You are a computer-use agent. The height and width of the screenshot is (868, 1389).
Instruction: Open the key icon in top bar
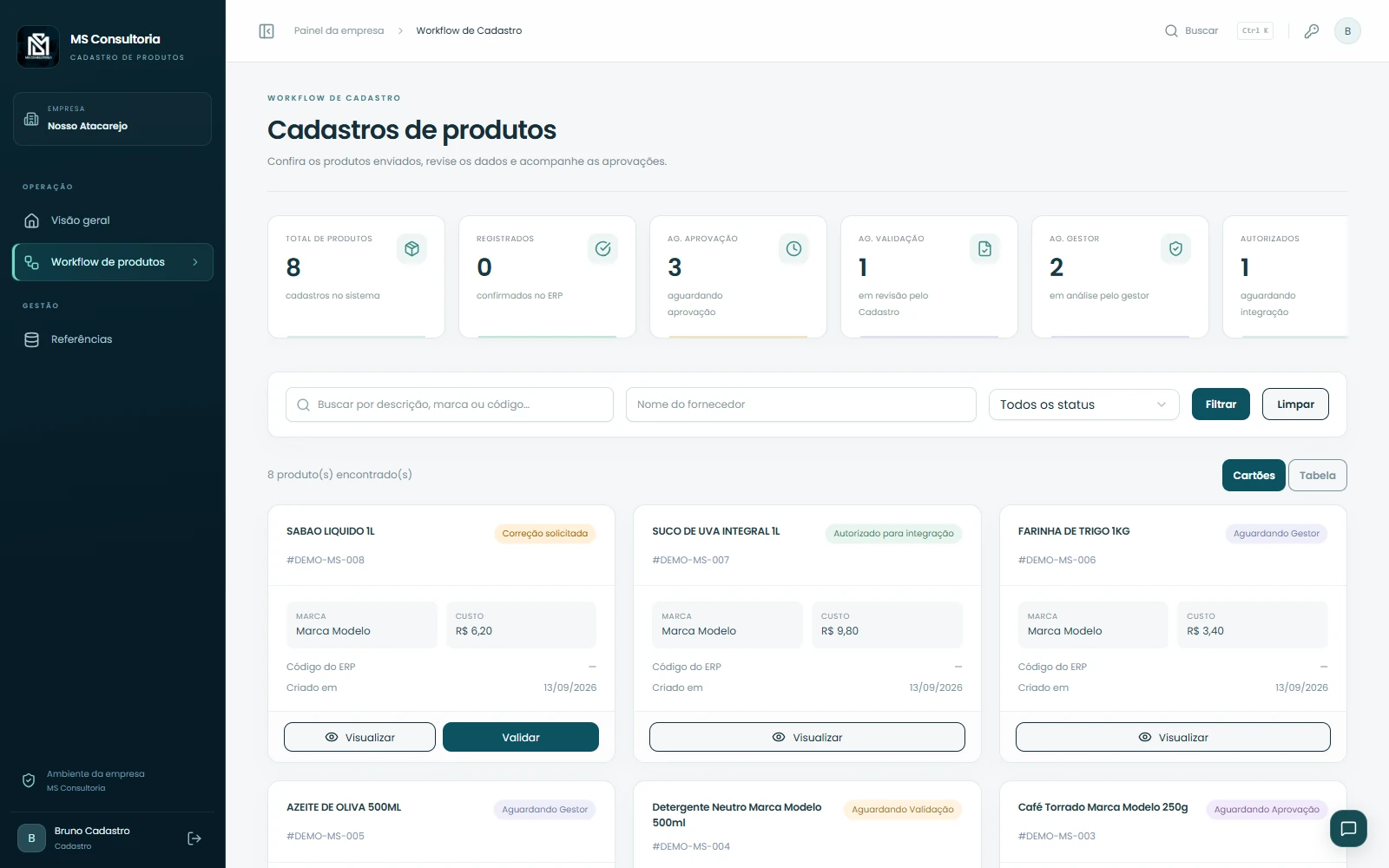click(1312, 31)
